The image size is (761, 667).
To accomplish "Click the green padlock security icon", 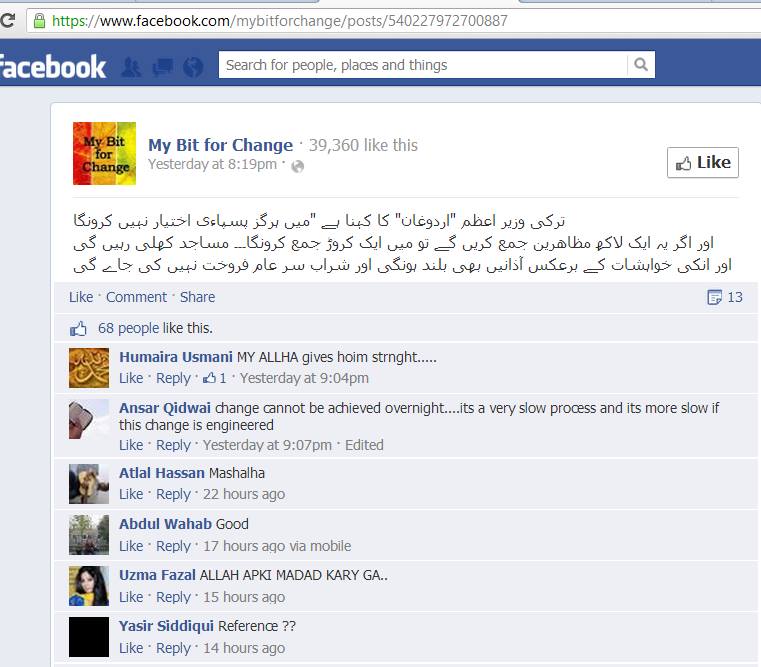I will tap(39, 21).
